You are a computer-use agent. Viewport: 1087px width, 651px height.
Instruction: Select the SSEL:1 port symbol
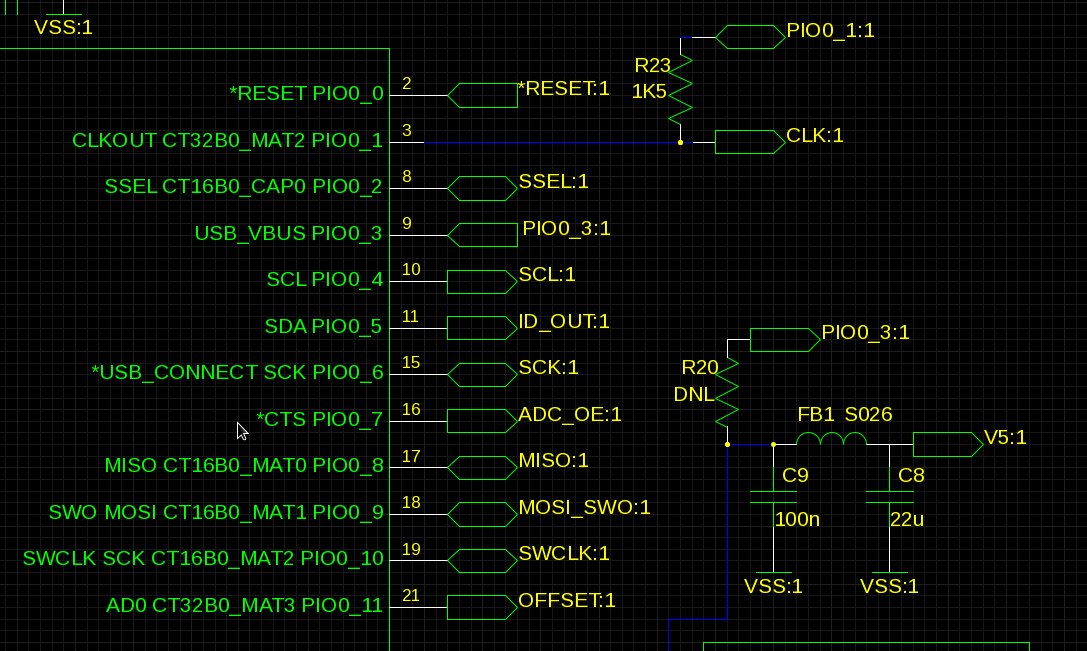[482, 188]
